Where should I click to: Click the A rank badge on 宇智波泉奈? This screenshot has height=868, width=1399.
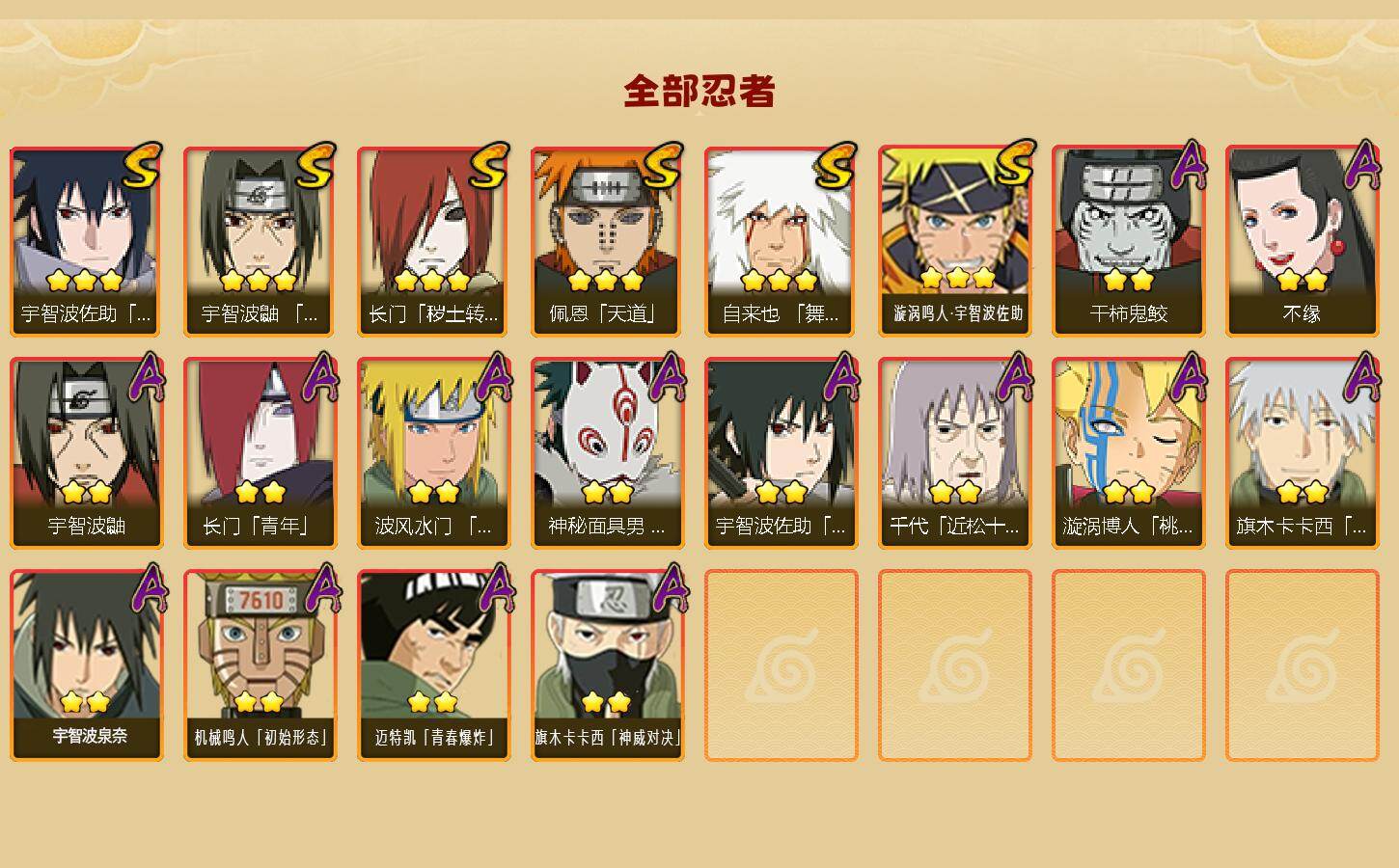pos(147,588)
